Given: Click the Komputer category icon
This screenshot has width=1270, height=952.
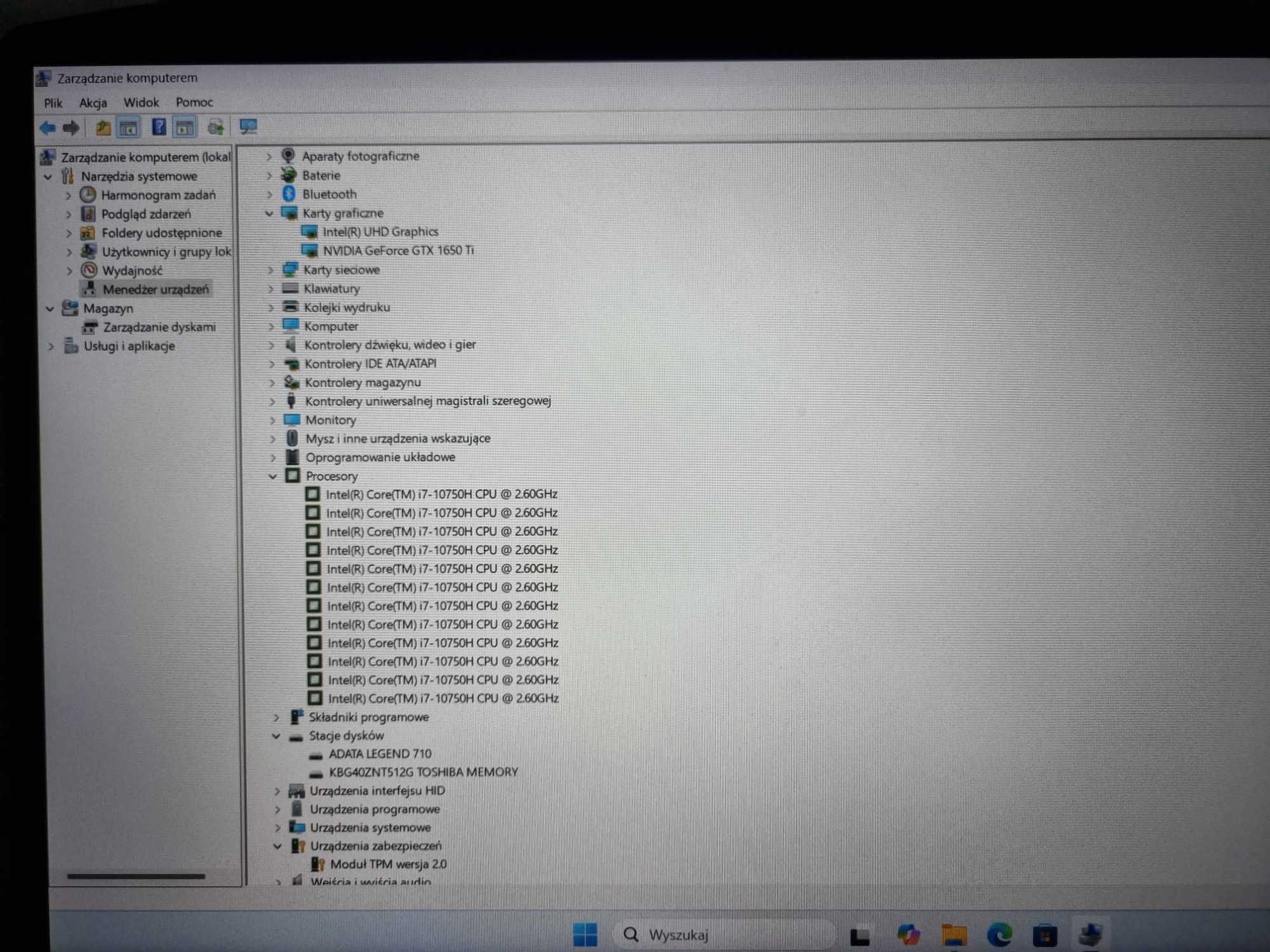Looking at the screenshot, I should (x=291, y=326).
